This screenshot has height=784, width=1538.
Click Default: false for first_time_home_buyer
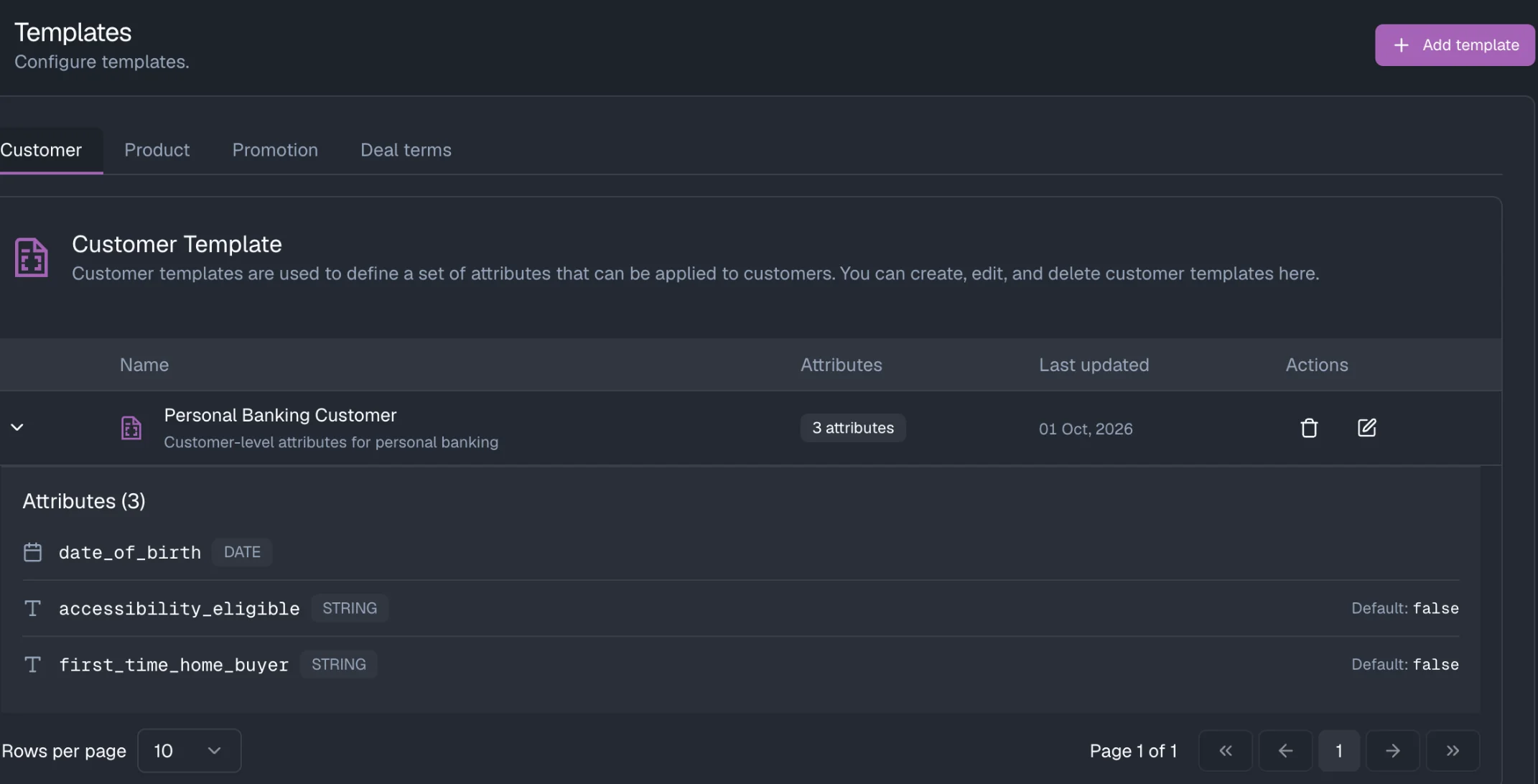(x=1405, y=664)
